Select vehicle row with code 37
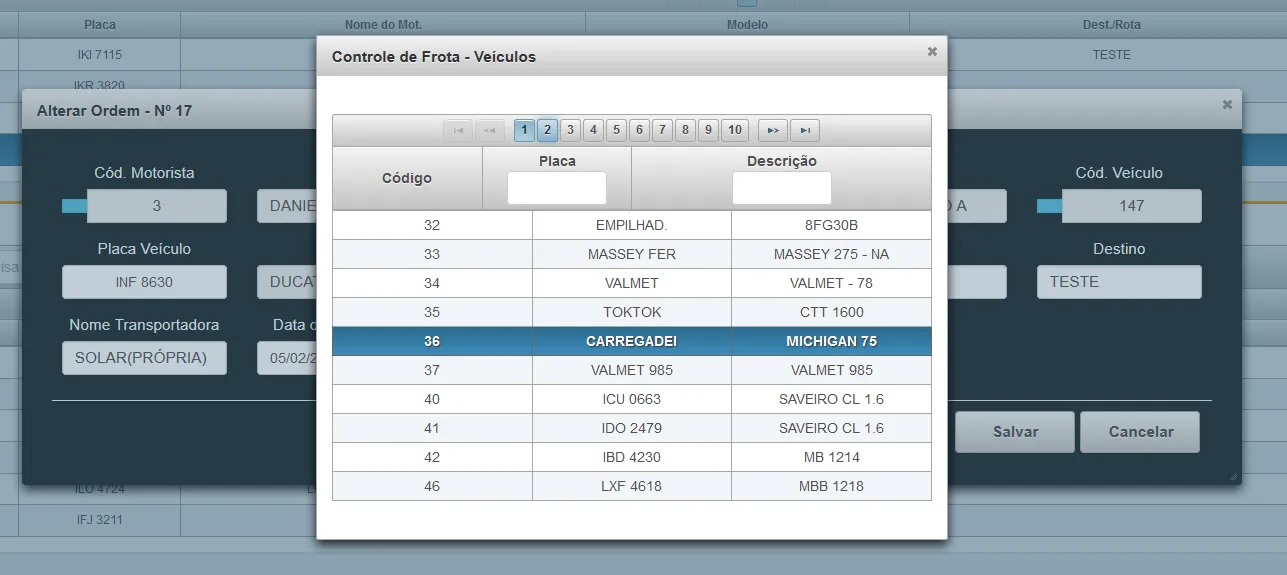This screenshot has width=1287, height=575. [x=632, y=370]
